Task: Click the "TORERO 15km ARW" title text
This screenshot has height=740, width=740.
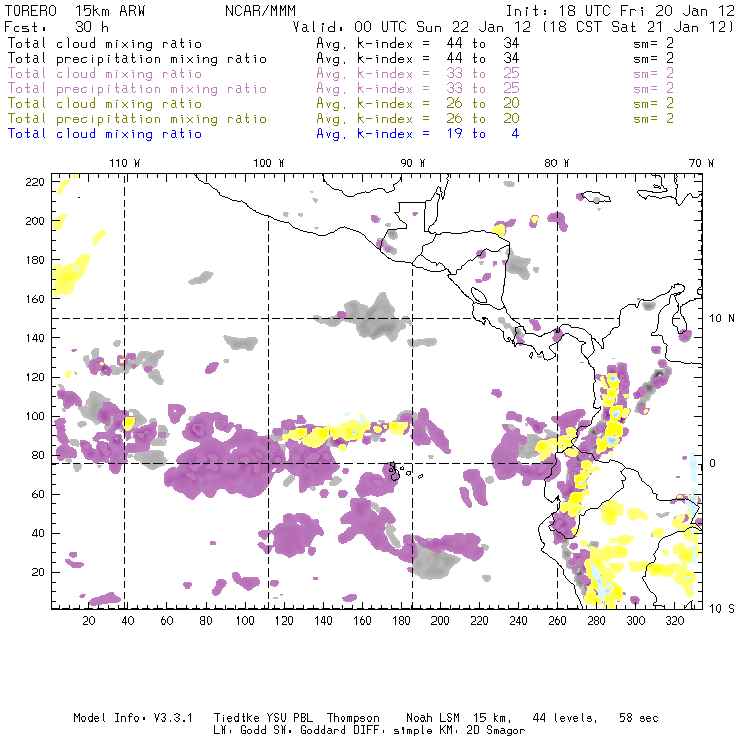Action: click(x=75, y=11)
